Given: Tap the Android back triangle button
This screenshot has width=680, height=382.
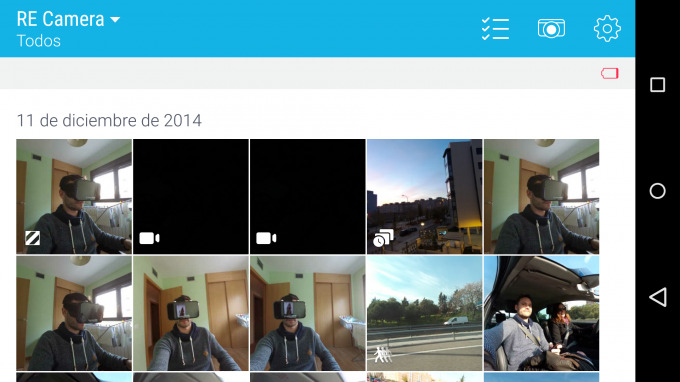Looking at the screenshot, I should 658,297.
